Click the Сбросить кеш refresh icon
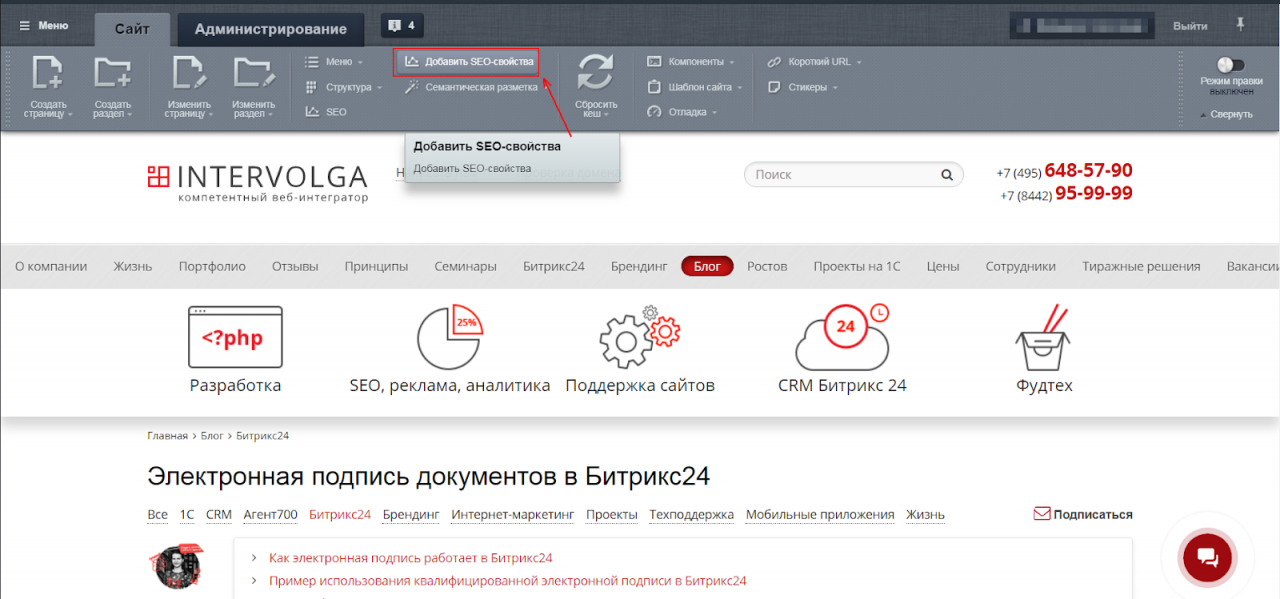The image size is (1280, 599). [596, 73]
